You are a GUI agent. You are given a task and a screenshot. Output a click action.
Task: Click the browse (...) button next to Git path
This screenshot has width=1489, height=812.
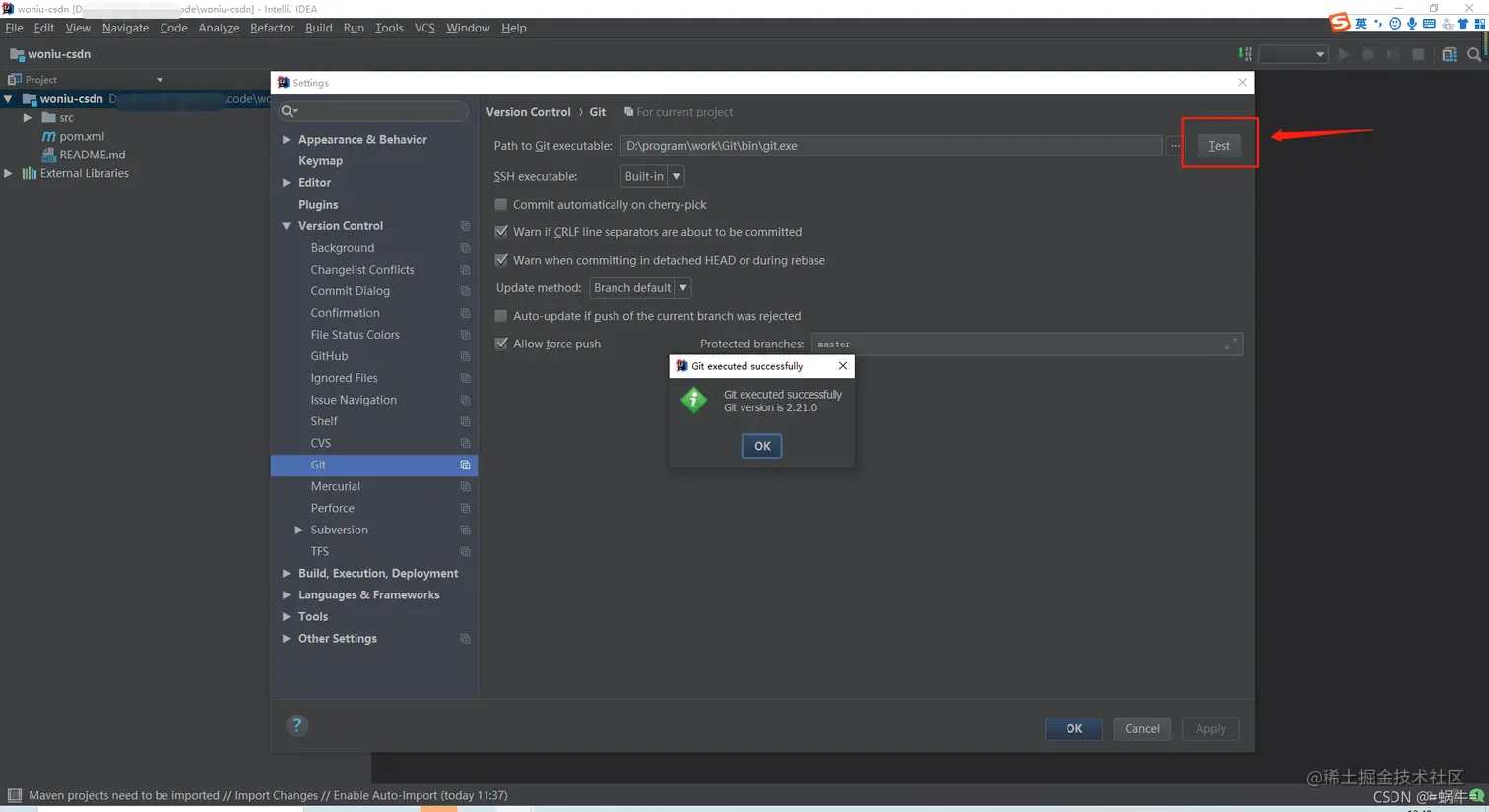pos(1175,146)
